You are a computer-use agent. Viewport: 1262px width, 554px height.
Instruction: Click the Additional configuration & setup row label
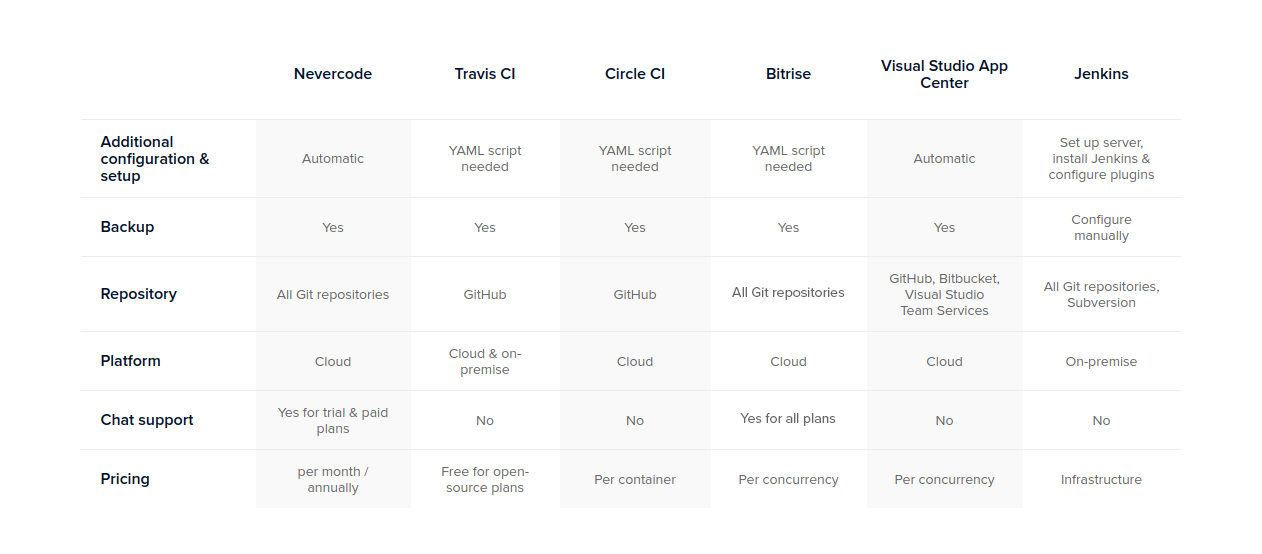pyautogui.click(x=155, y=159)
